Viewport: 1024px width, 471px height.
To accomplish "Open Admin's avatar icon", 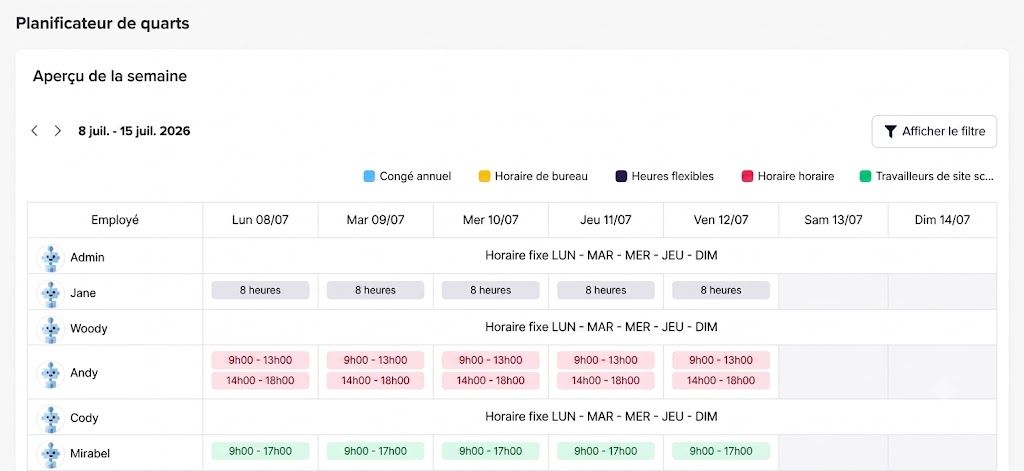I will coord(50,257).
